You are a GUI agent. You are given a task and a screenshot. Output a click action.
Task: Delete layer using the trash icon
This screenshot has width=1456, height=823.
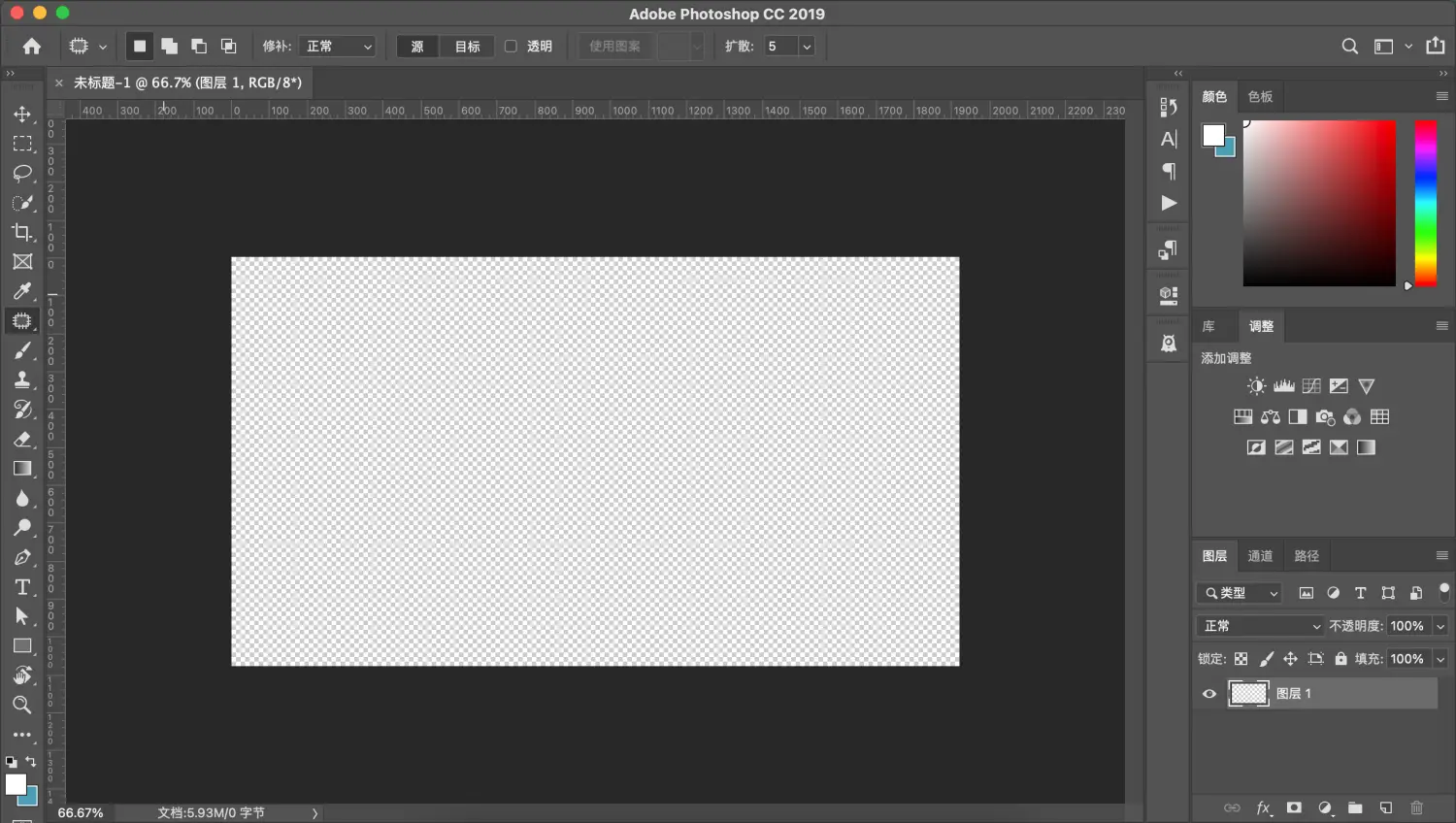point(1416,807)
